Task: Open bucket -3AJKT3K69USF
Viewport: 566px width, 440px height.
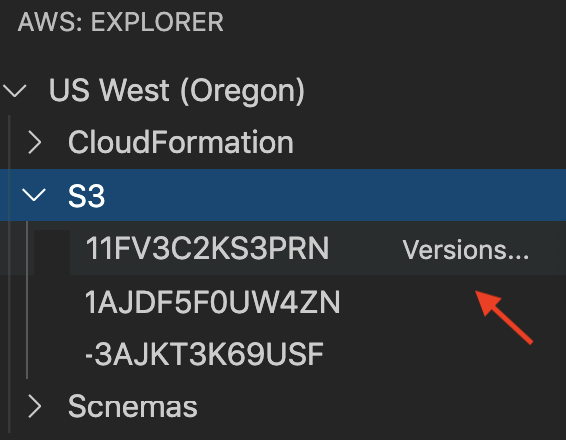Action: 204,354
